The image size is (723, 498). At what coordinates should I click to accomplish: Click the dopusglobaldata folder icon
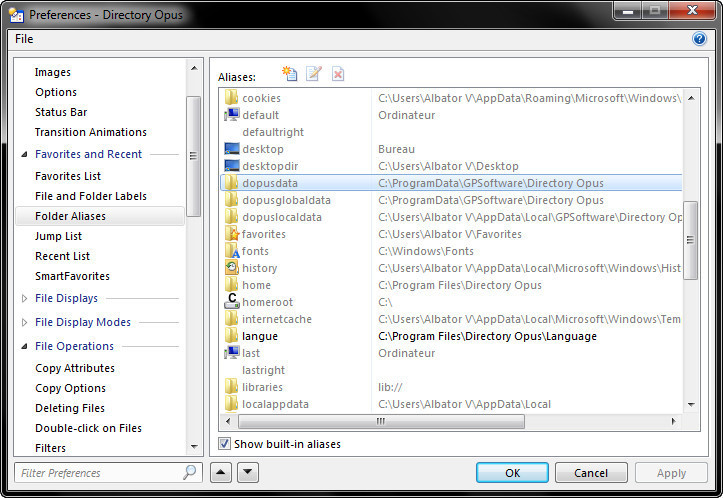[x=231, y=200]
